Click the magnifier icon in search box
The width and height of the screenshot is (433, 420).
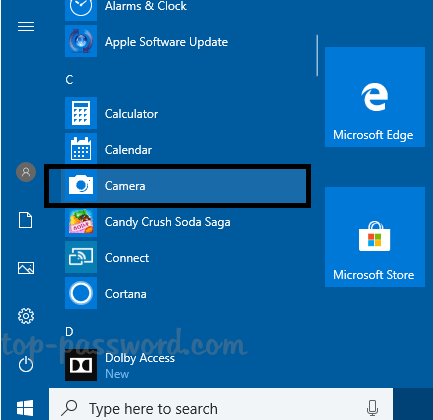click(70, 407)
